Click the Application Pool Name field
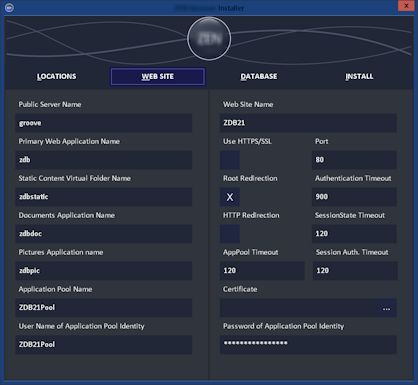Screen dimensions: 418x385 104,307
